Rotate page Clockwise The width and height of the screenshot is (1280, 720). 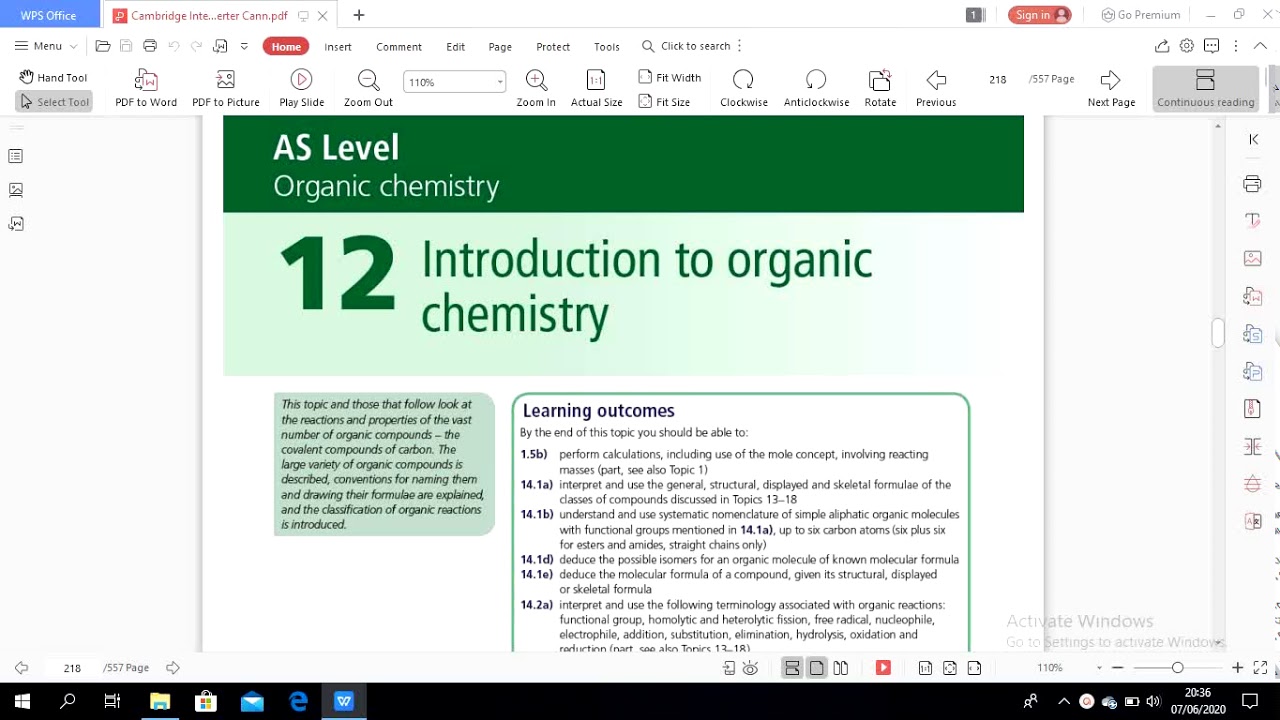click(x=743, y=80)
